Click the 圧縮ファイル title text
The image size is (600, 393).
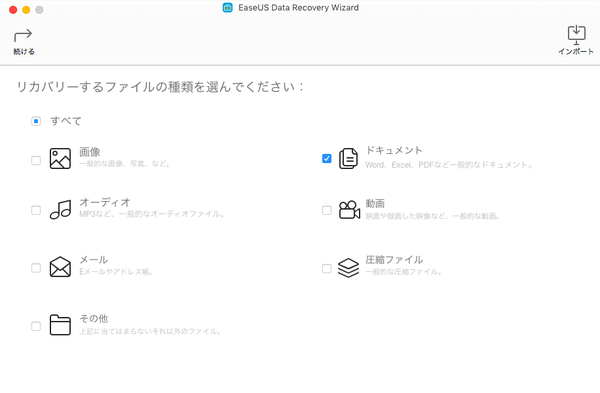click(395, 260)
